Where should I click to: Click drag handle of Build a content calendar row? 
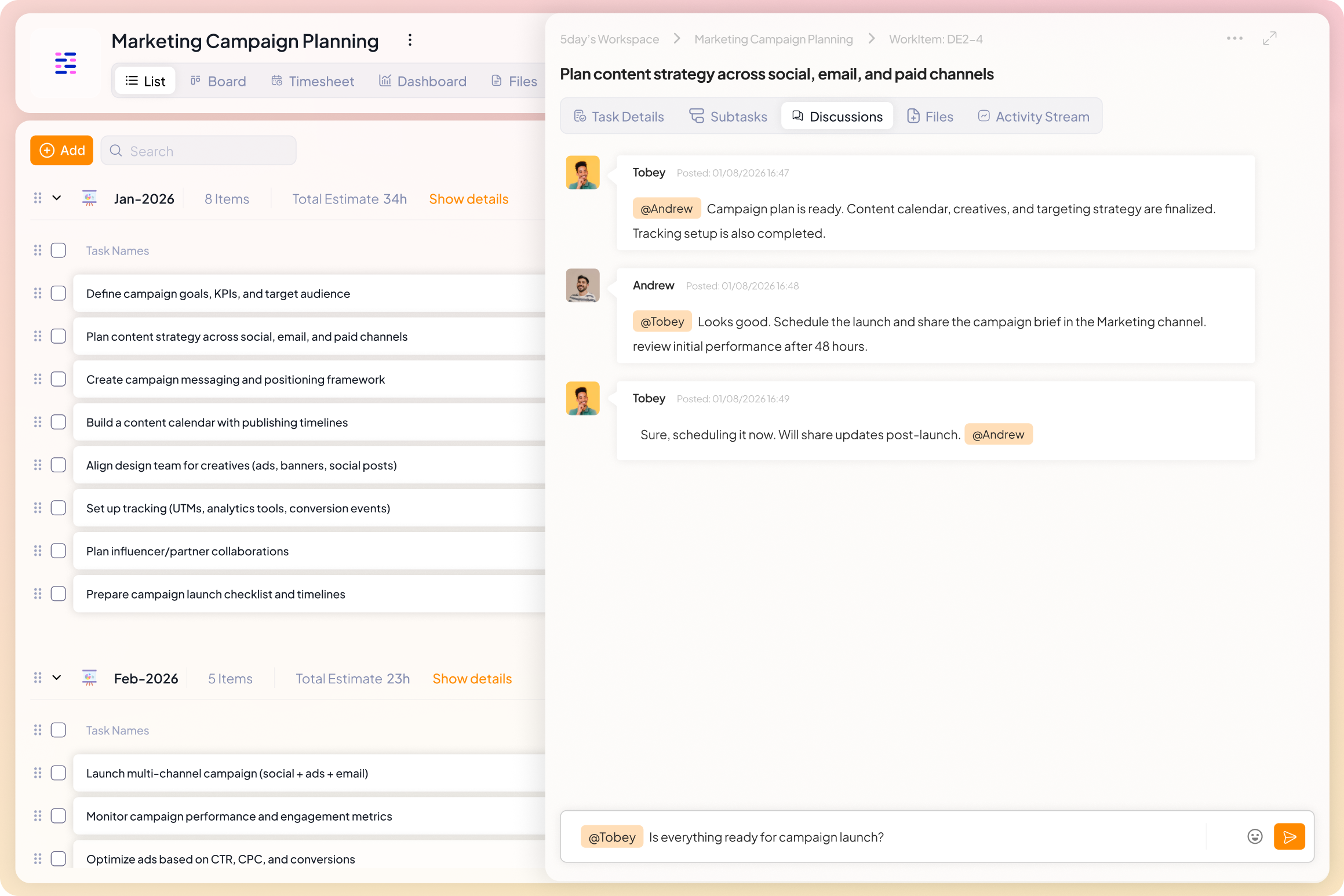point(38,422)
